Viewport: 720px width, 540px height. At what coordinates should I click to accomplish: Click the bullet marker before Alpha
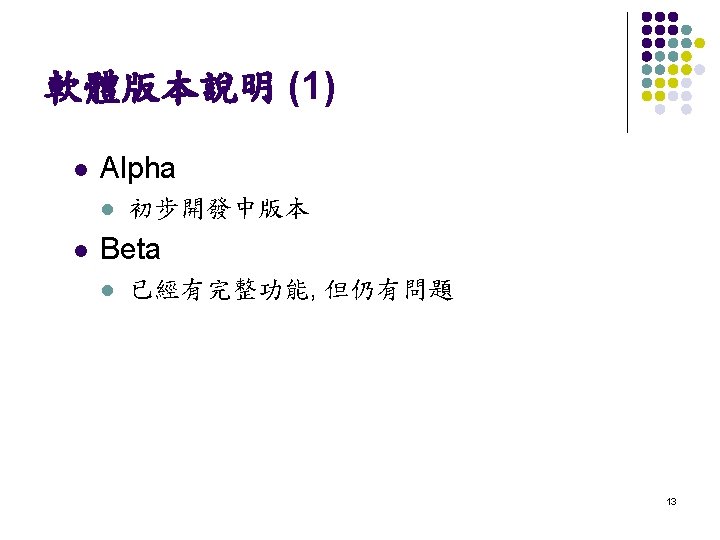click(79, 168)
